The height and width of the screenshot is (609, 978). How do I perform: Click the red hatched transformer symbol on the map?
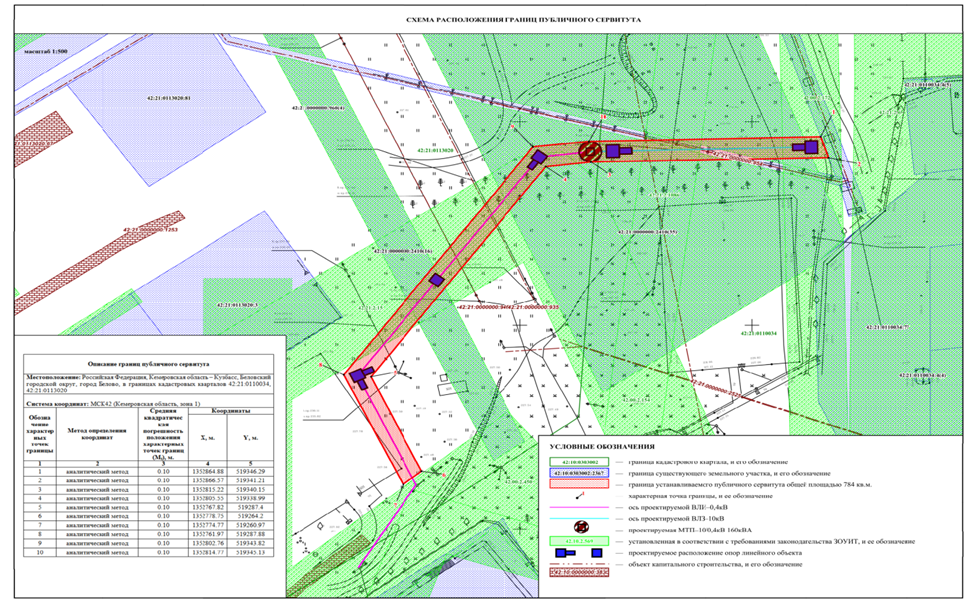coord(590,151)
